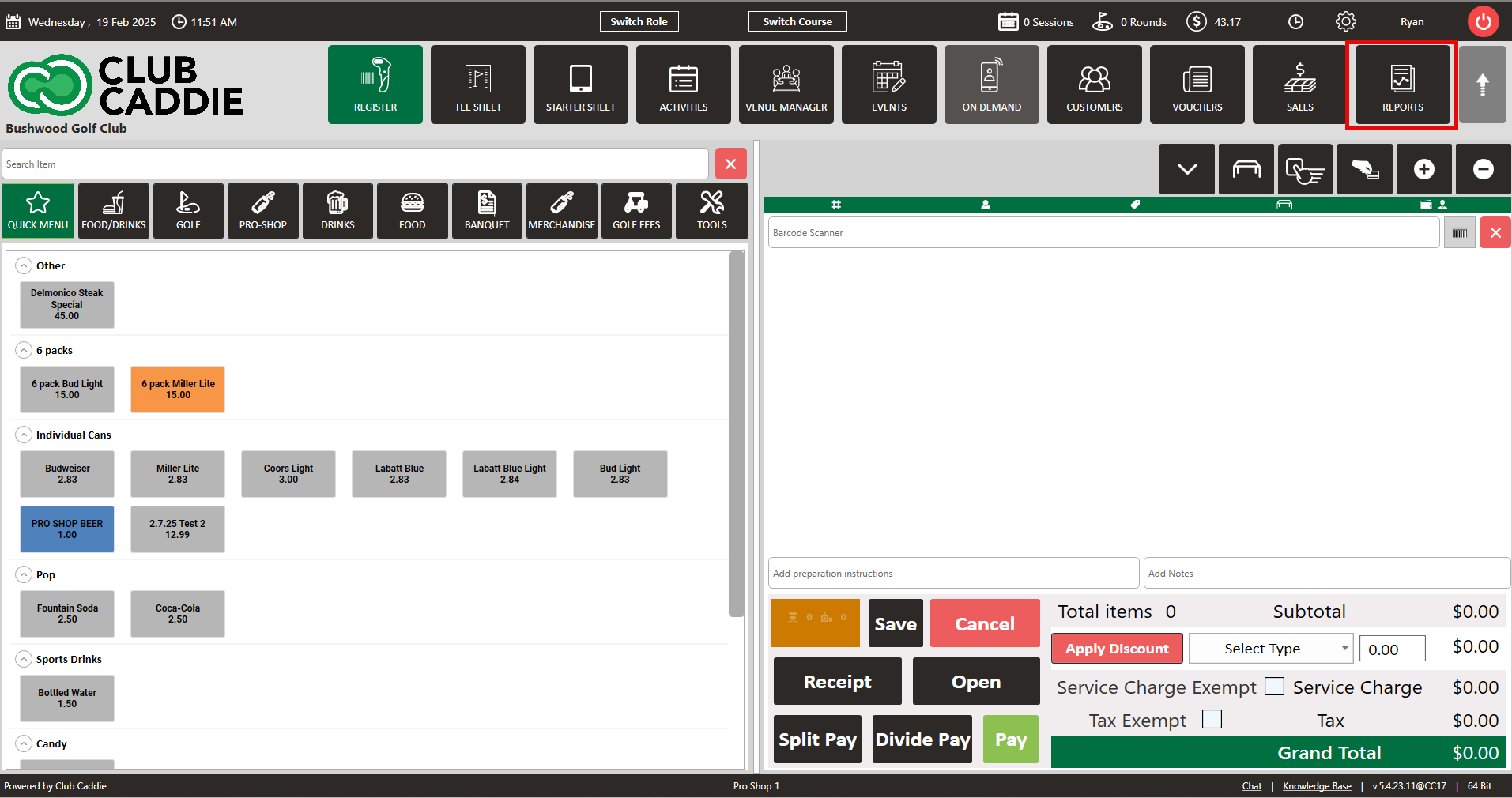Screen dimensions: 1512x798
Task: Click the Vouchers icon
Action: pos(1197,85)
